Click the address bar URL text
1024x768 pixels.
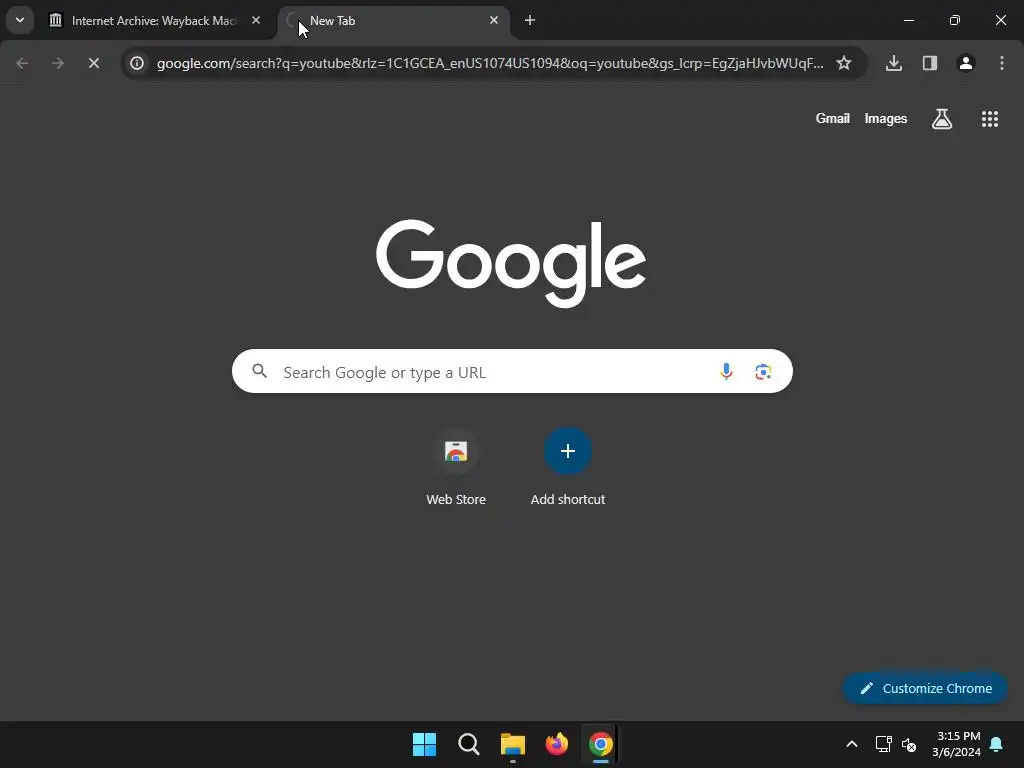point(490,63)
